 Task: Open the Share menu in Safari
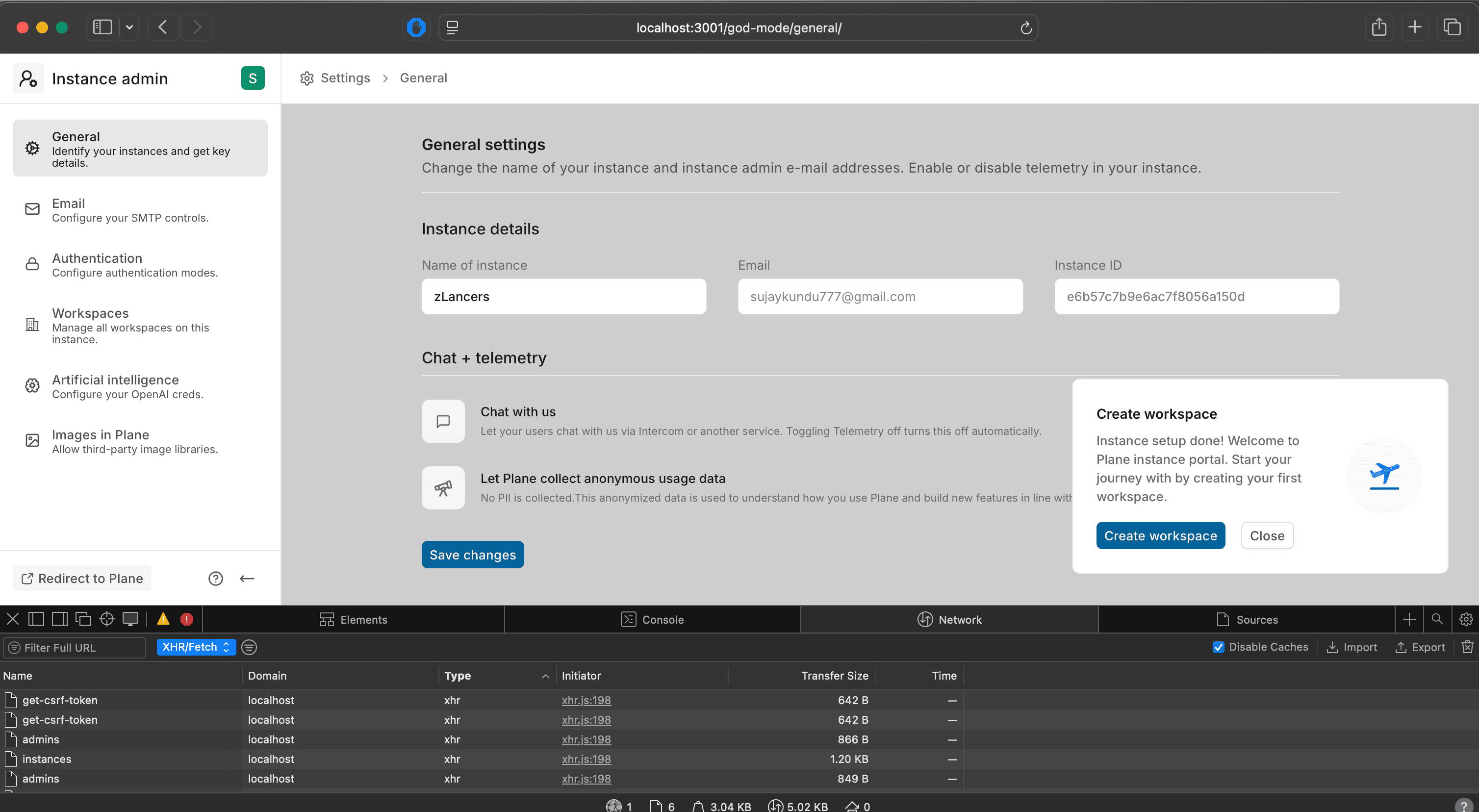(x=1379, y=27)
